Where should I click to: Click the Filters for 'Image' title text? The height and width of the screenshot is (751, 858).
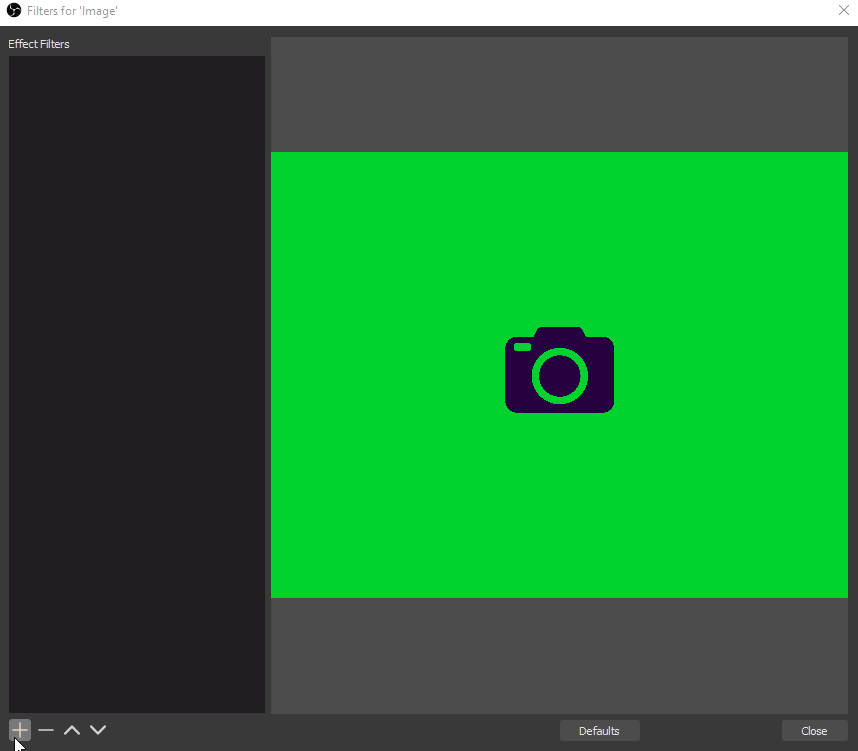click(70, 10)
